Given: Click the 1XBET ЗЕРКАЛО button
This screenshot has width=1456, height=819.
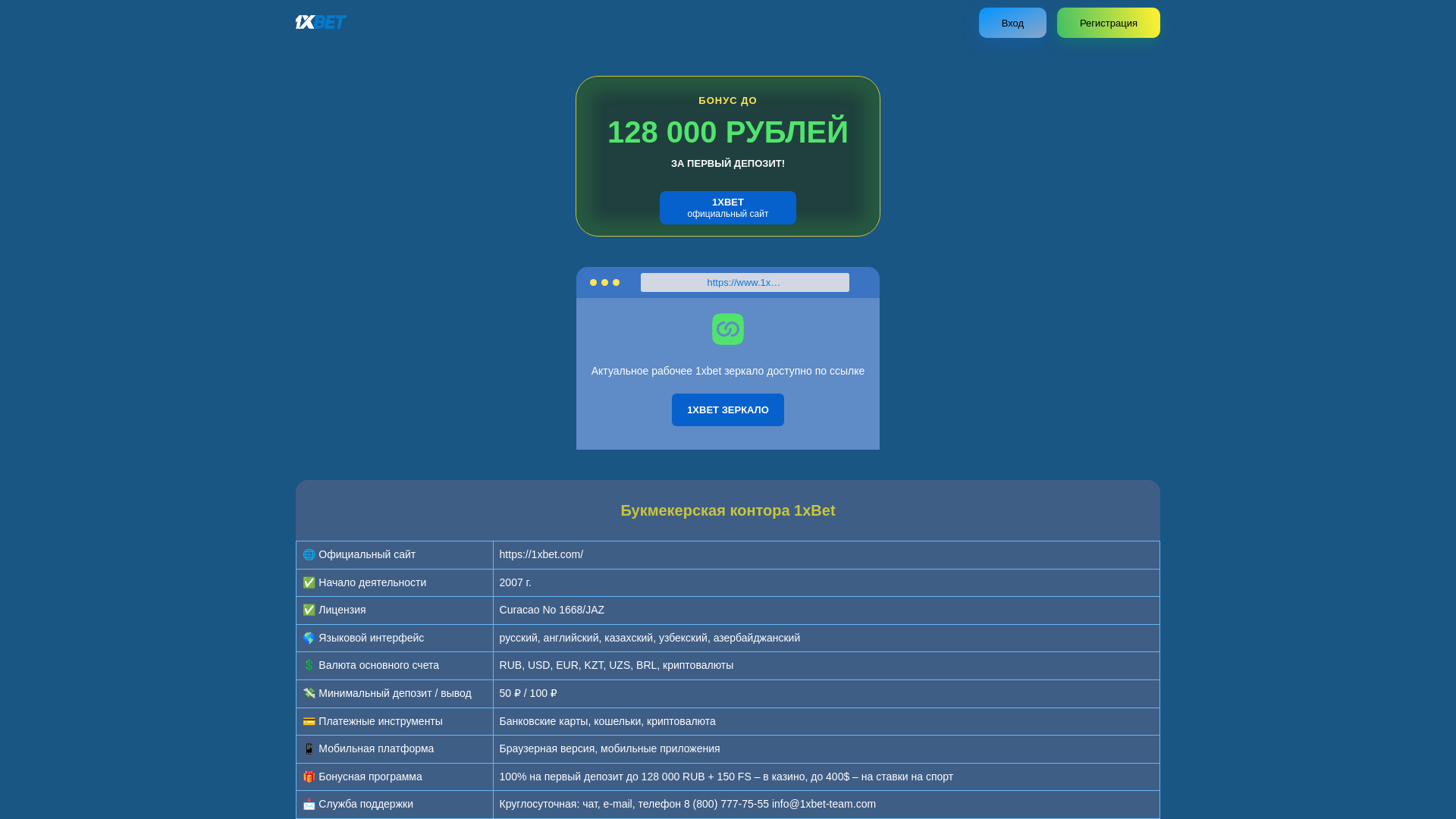Looking at the screenshot, I should pos(728,409).
